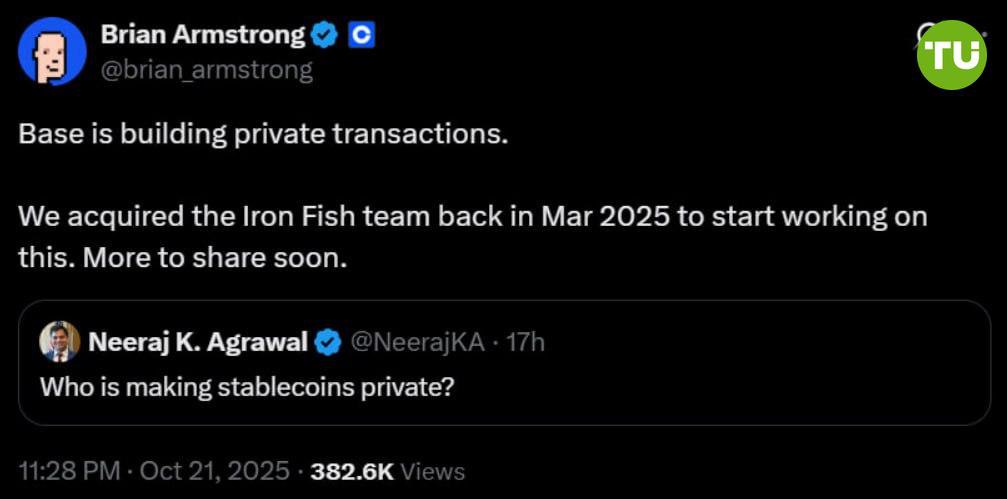
Task: Click the green TU logo
Action: 951,55
